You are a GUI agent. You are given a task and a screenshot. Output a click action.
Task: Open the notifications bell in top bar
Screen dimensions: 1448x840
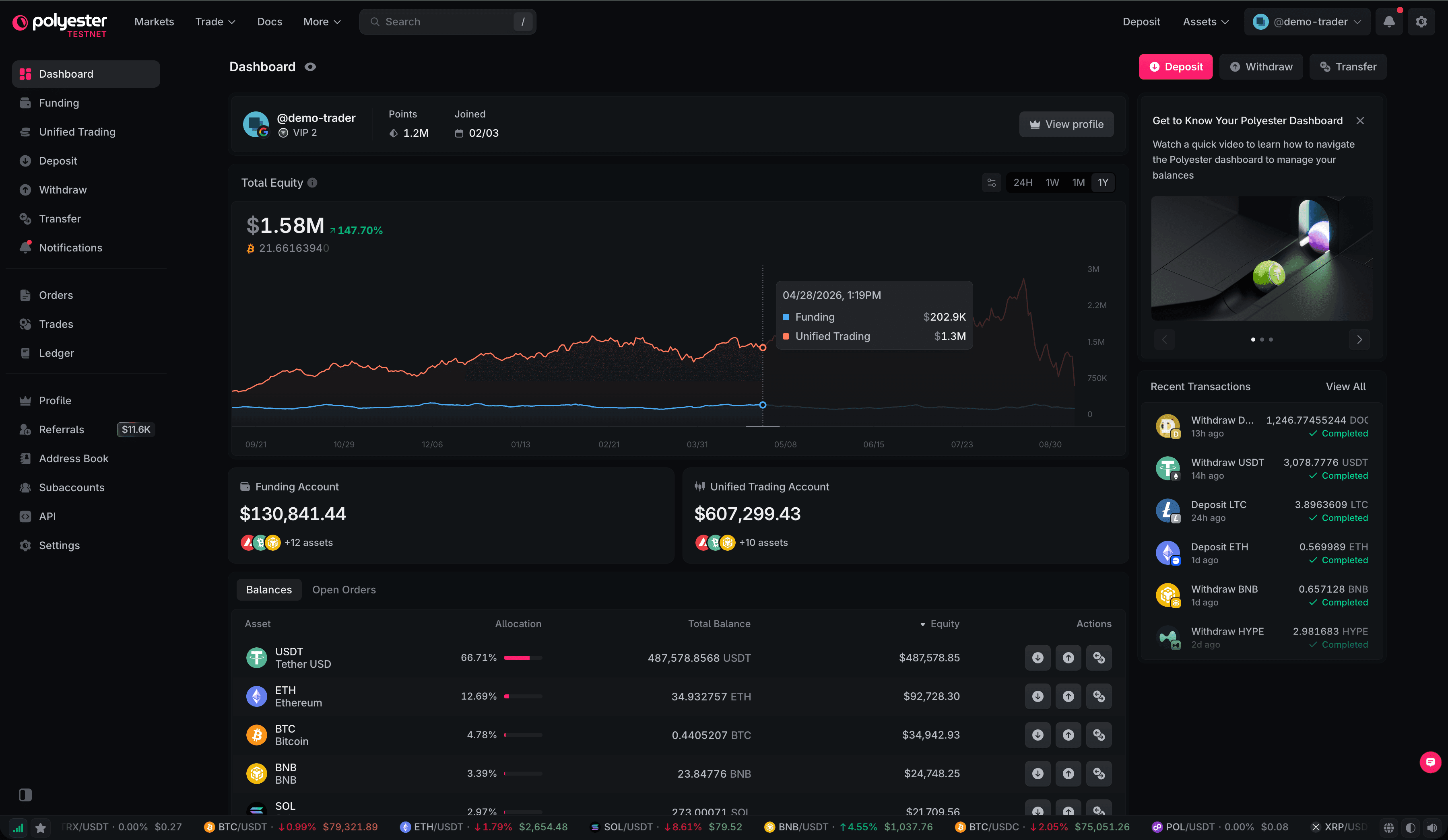tap(1389, 22)
